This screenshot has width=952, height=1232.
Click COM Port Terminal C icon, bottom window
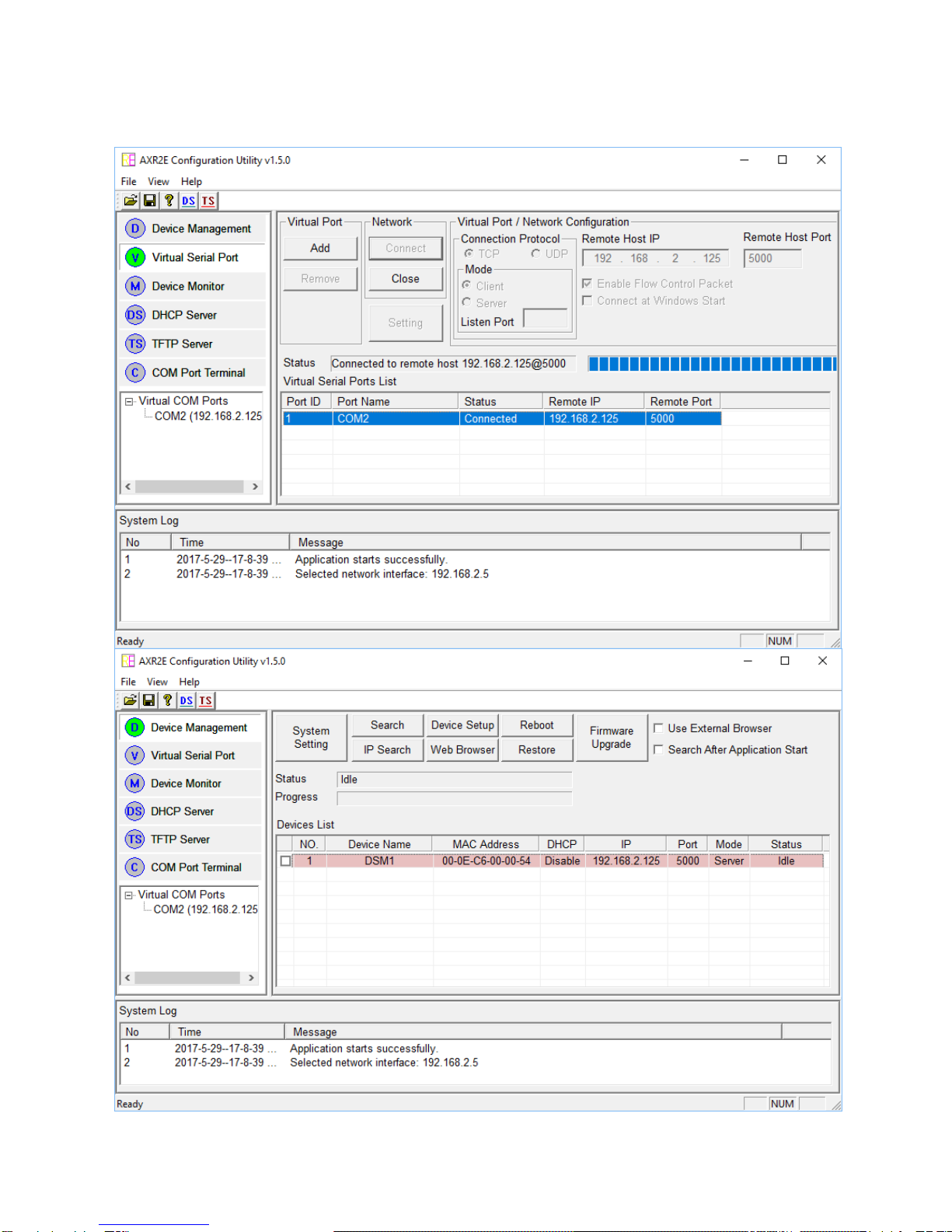point(134,867)
